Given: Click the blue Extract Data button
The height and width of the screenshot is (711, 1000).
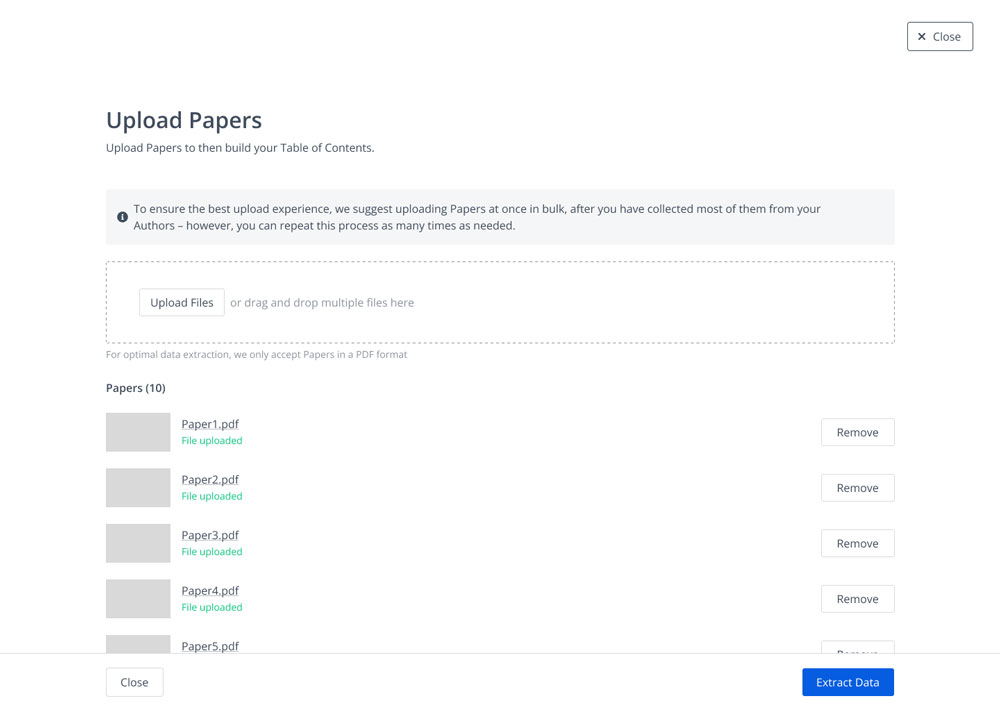Looking at the screenshot, I should [x=848, y=682].
